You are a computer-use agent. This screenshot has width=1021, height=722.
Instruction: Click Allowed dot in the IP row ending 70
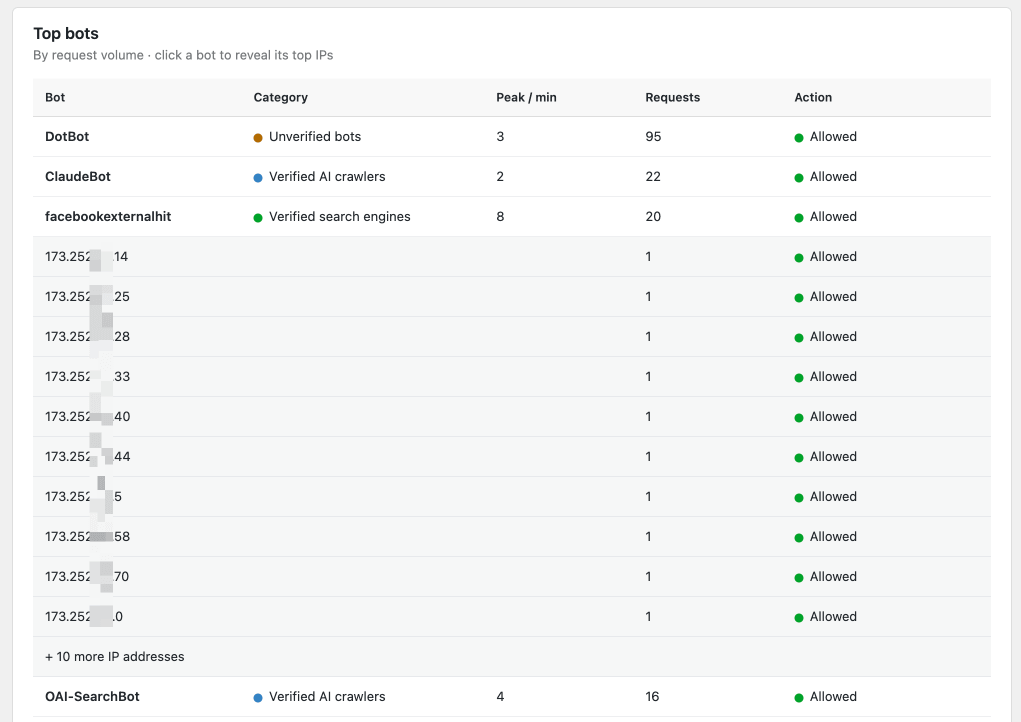tap(799, 577)
